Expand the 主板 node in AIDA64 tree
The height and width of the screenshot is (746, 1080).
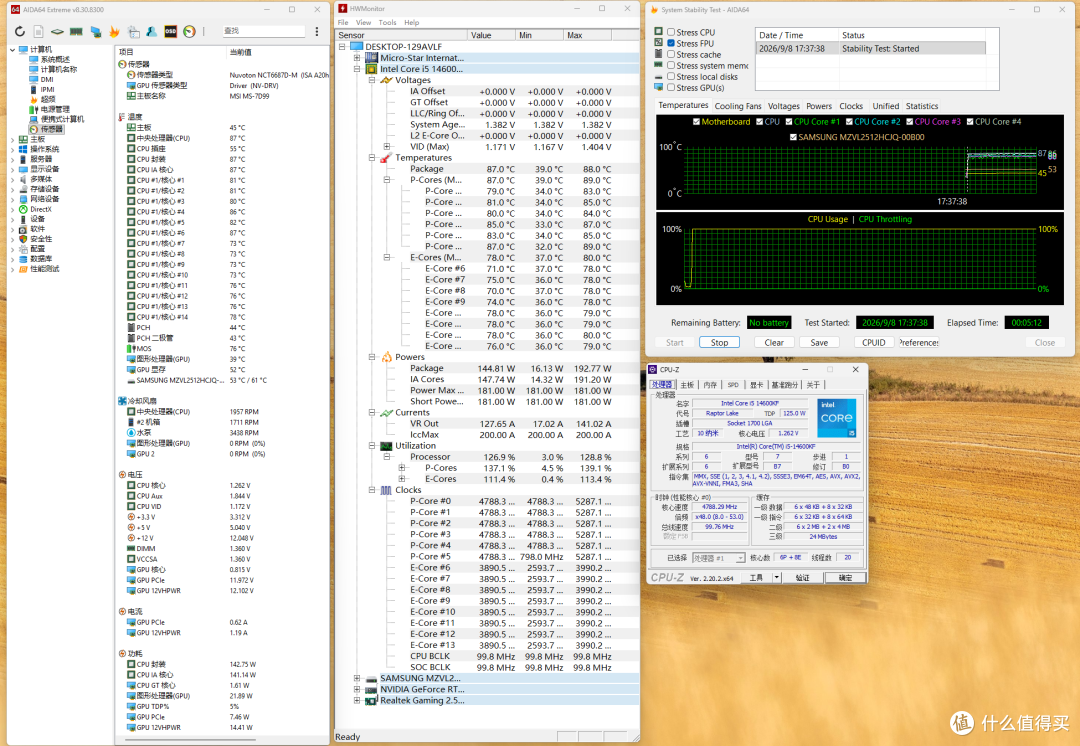(x=12, y=139)
